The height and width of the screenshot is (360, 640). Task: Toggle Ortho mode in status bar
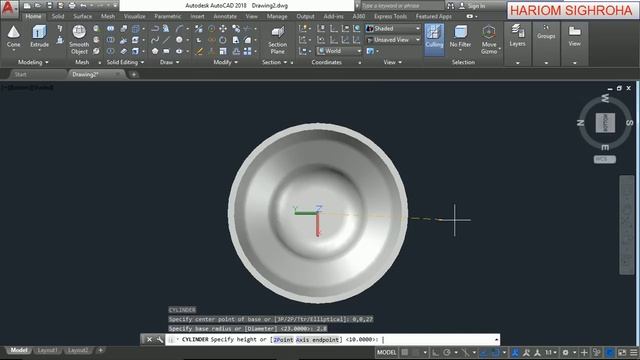pos(436,352)
